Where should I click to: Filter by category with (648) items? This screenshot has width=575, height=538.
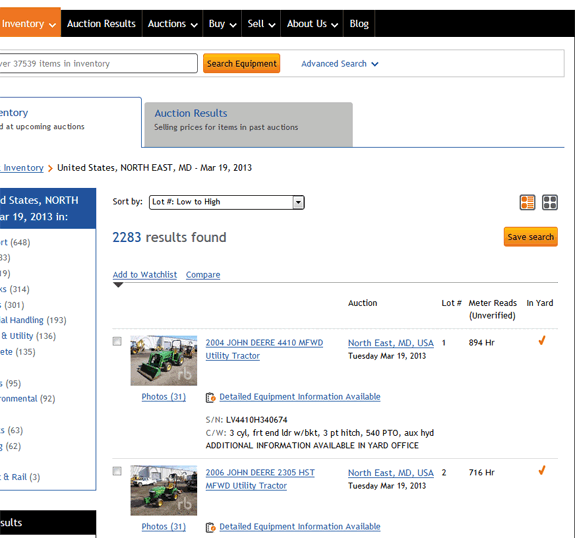point(15,242)
